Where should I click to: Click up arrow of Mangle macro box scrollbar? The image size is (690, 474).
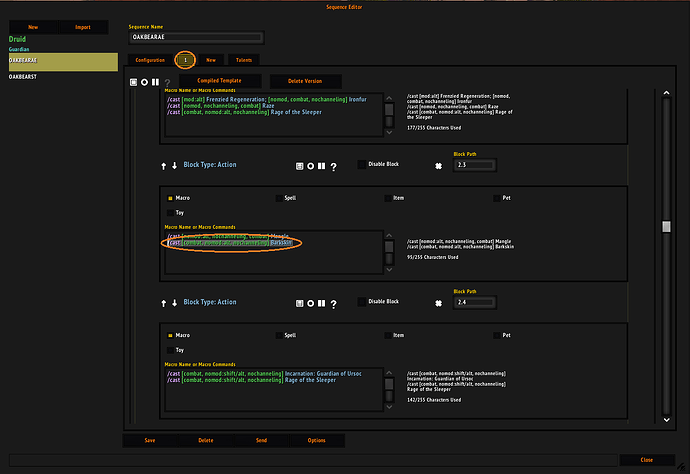(389, 236)
